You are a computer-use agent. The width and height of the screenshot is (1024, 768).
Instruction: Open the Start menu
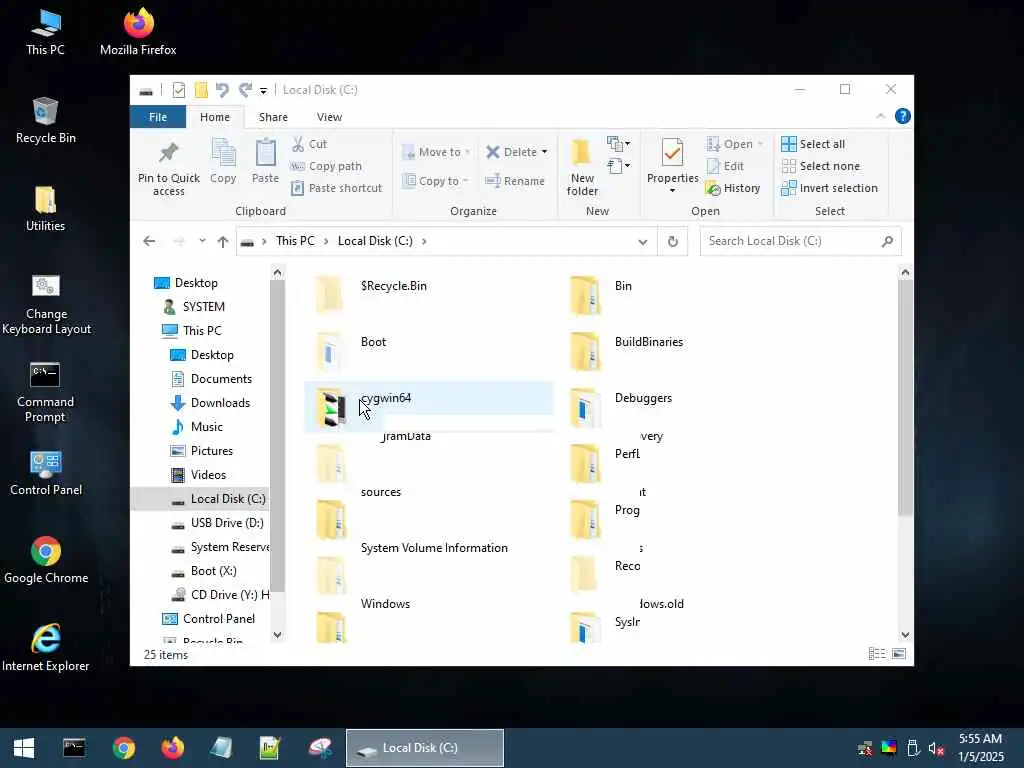24,748
